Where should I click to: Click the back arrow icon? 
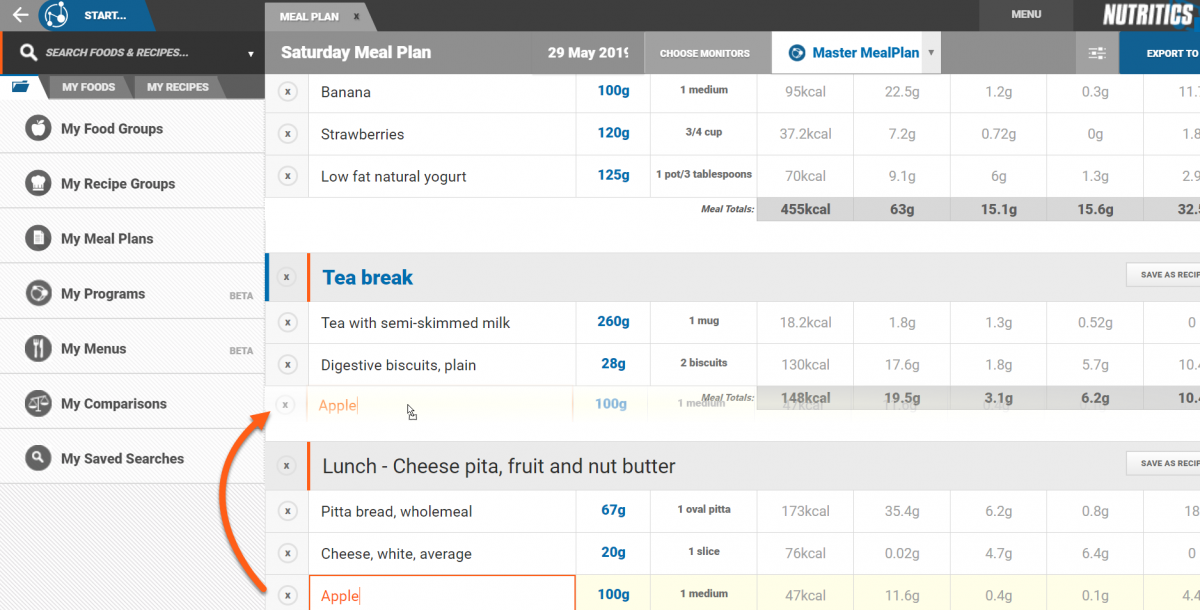tap(20, 15)
